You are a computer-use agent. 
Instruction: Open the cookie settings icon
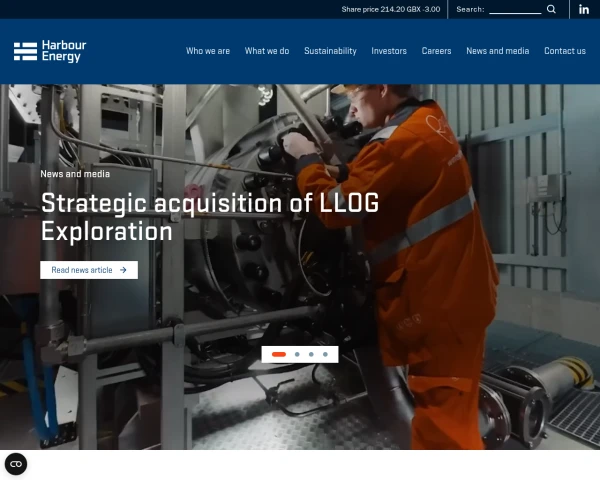16,464
